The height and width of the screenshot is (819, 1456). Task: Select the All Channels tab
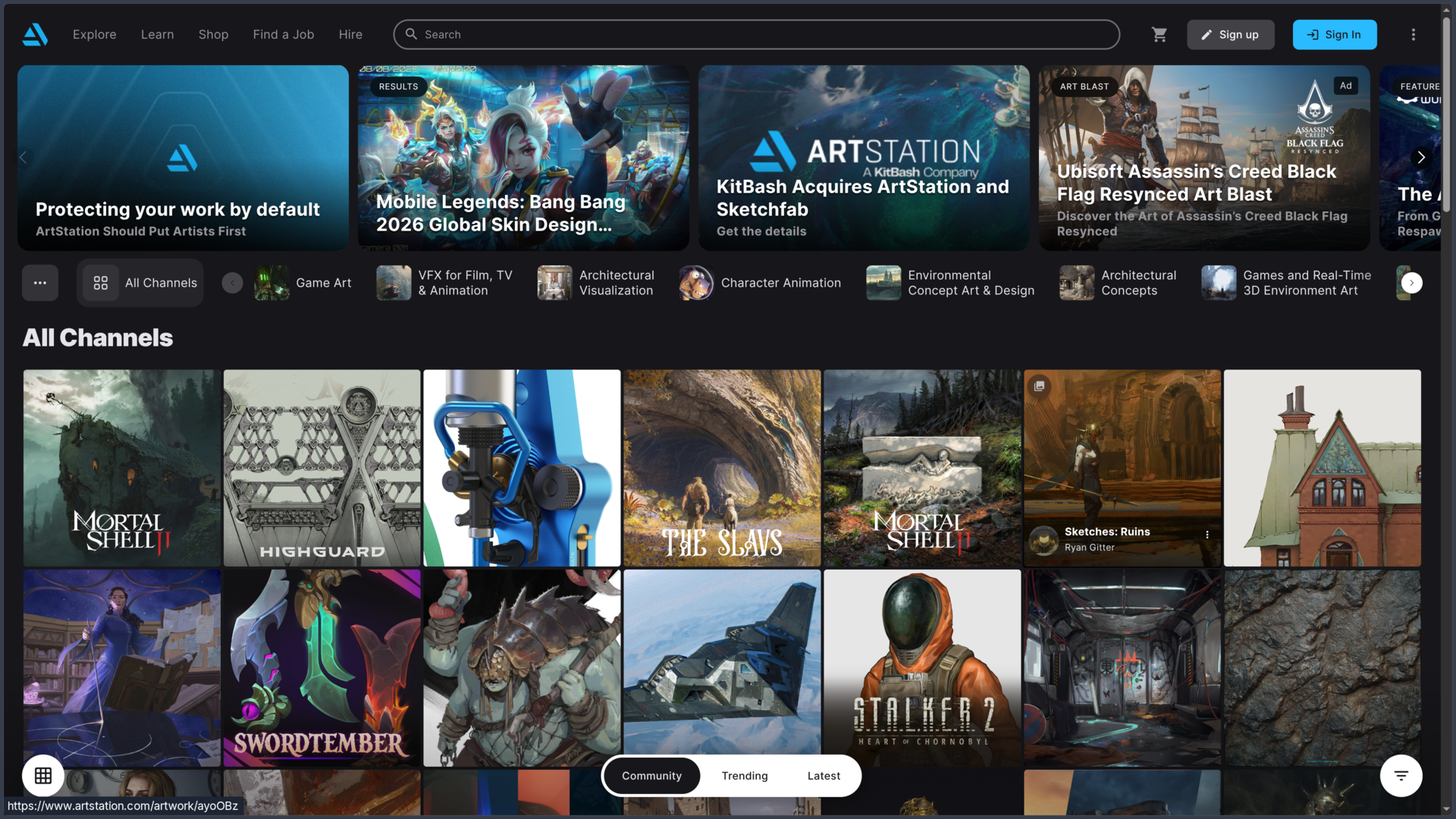coord(140,283)
